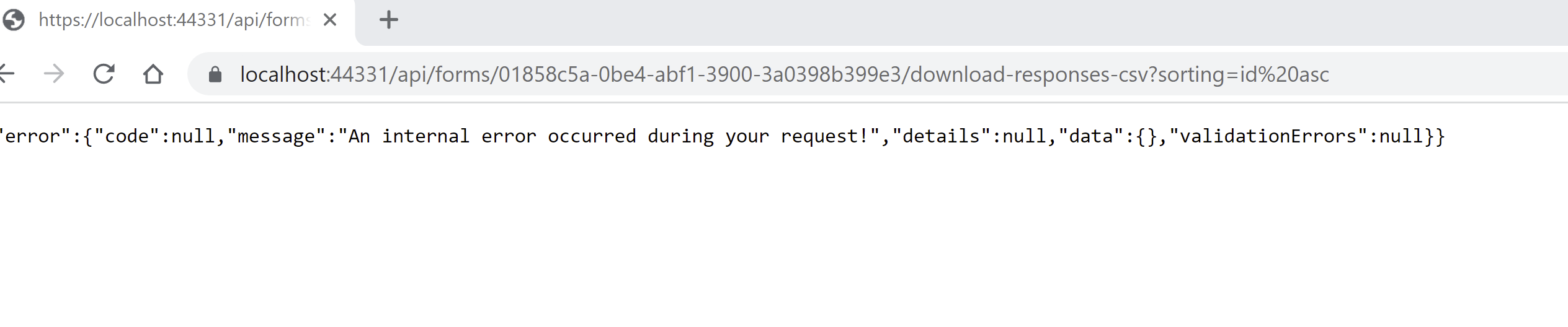View site information via the padlock icon
Viewport: 1568px width, 327px height.
click(x=215, y=75)
